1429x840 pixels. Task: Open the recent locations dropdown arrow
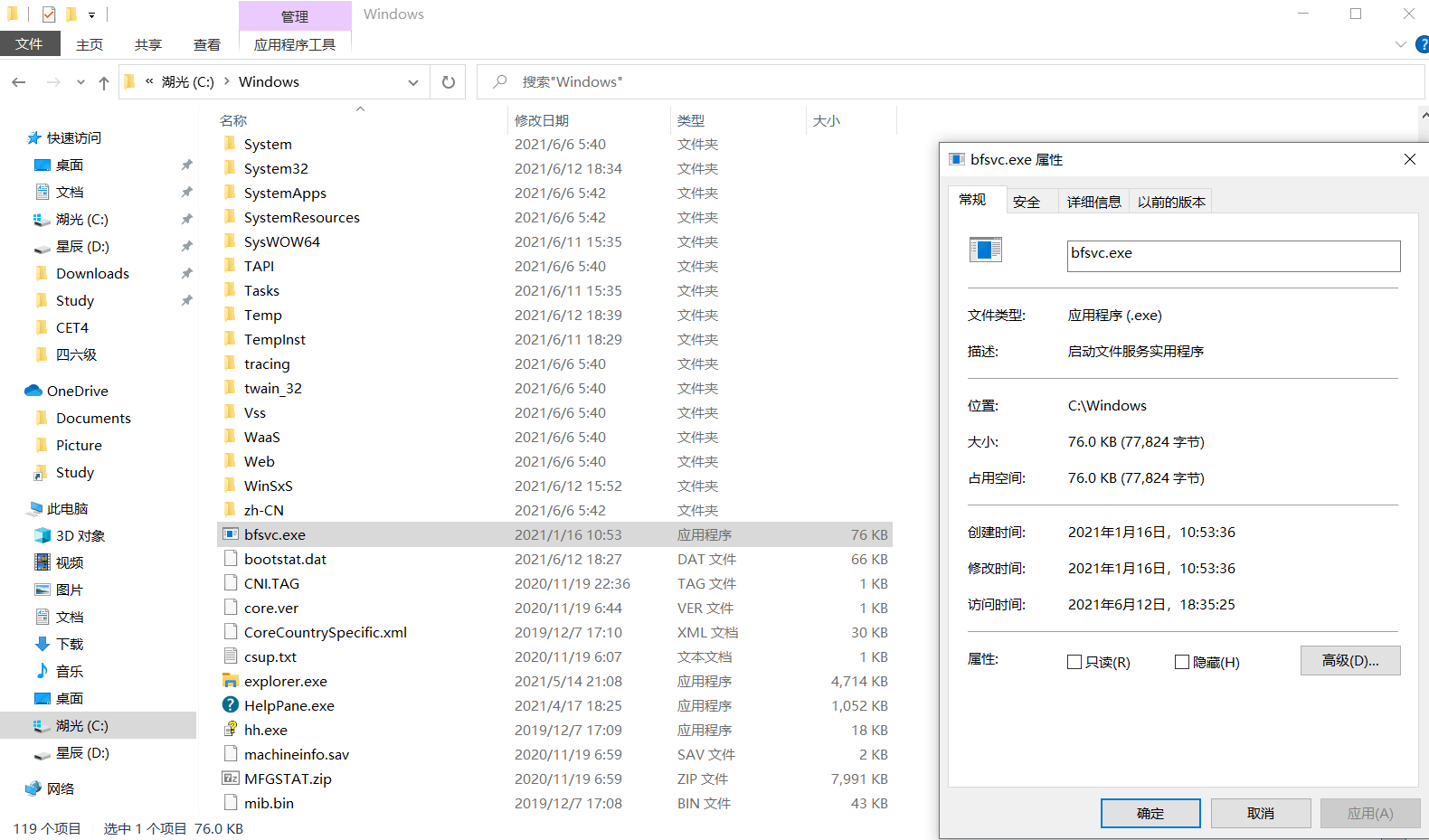(x=80, y=82)
